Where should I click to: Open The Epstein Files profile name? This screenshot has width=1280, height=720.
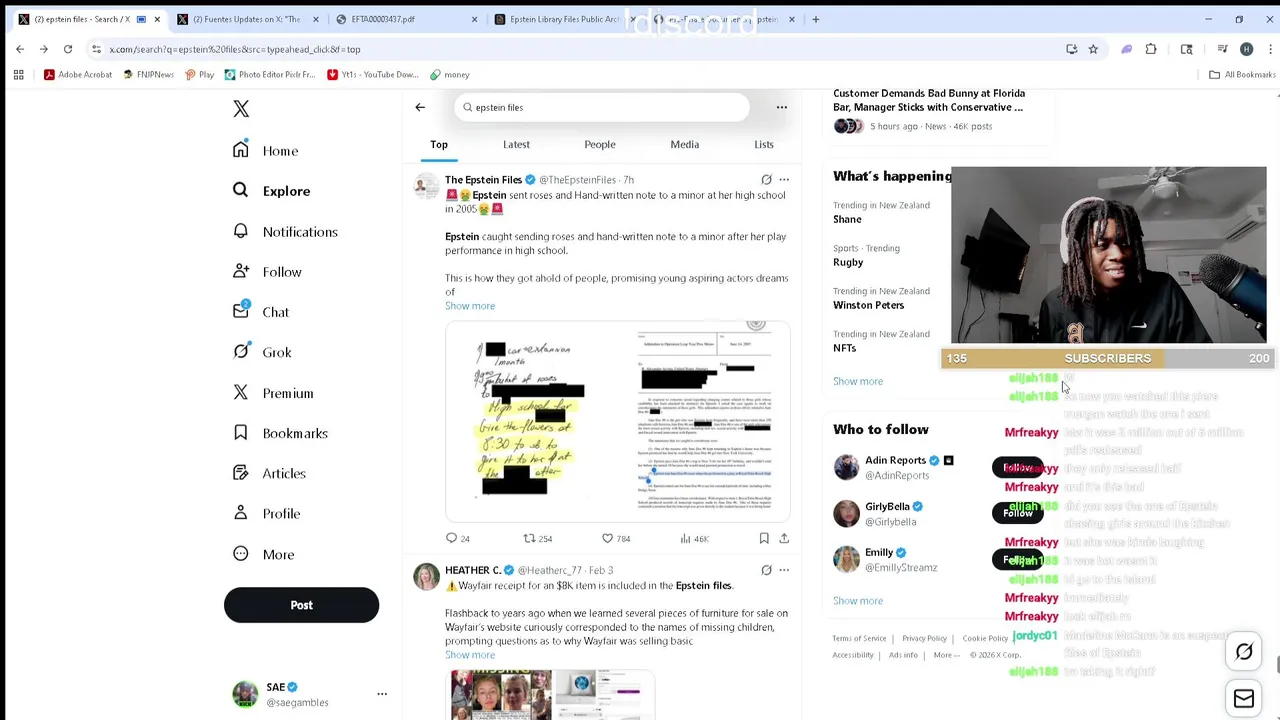pos(483,180)
